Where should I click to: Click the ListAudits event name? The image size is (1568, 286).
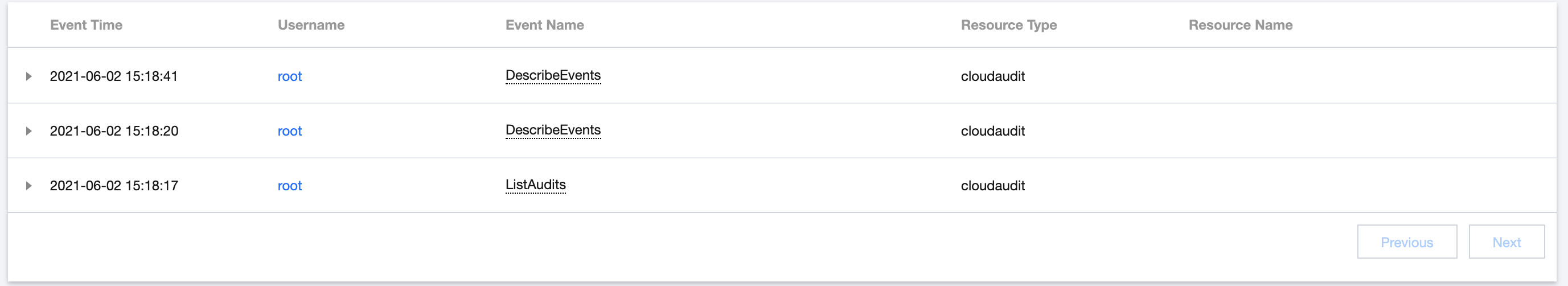coord(536,185)
